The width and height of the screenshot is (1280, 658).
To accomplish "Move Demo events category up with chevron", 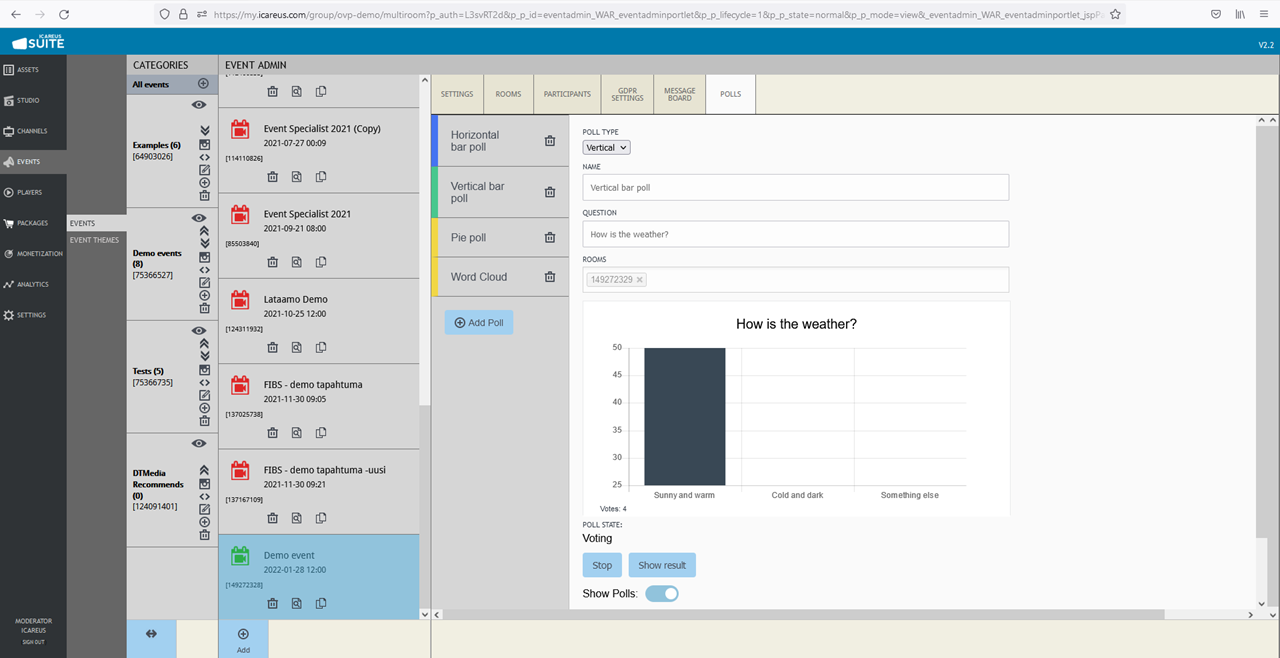I will point(204,231).
